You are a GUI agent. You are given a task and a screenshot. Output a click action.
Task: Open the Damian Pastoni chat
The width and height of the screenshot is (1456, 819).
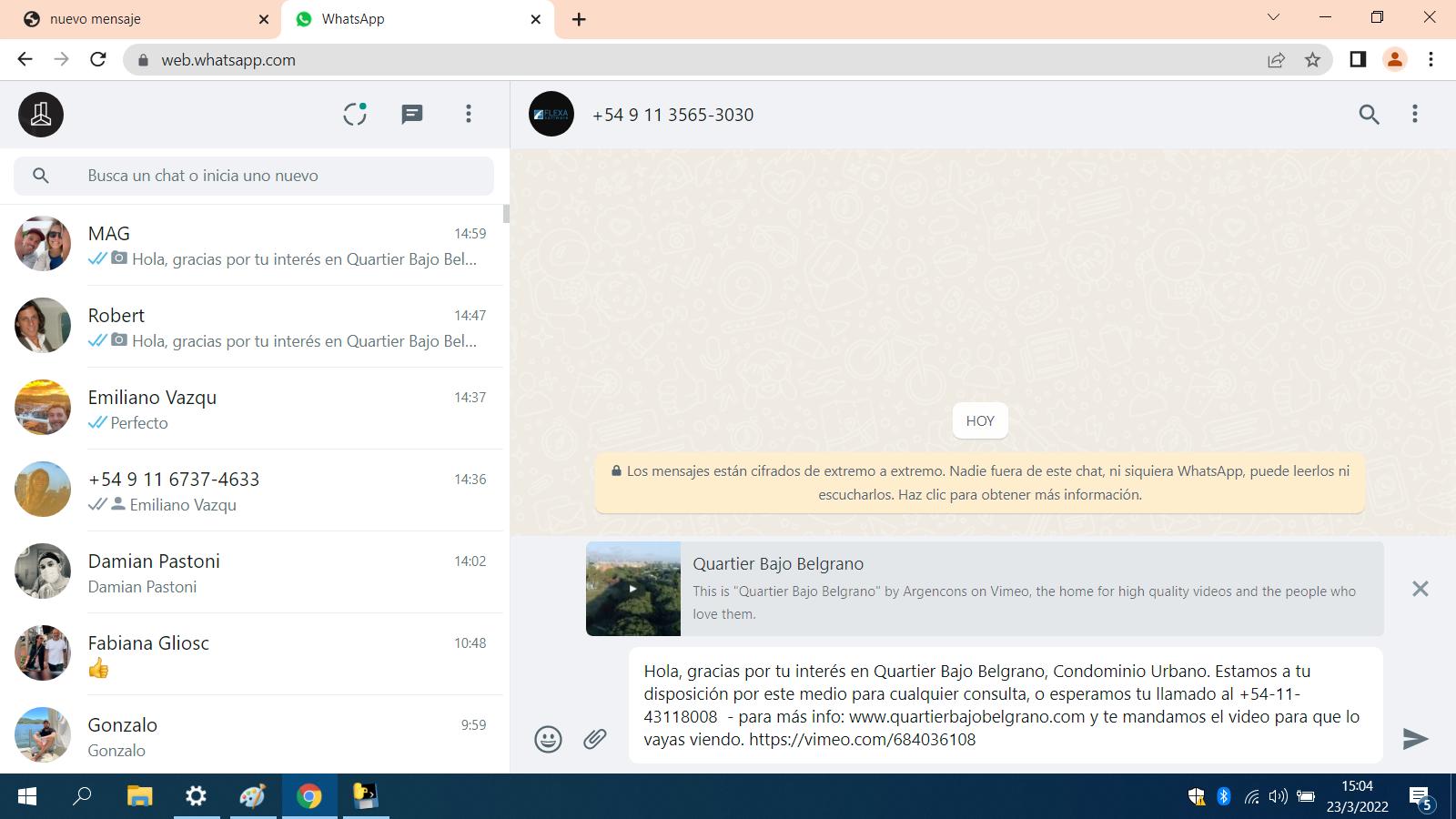coord(252,572)
